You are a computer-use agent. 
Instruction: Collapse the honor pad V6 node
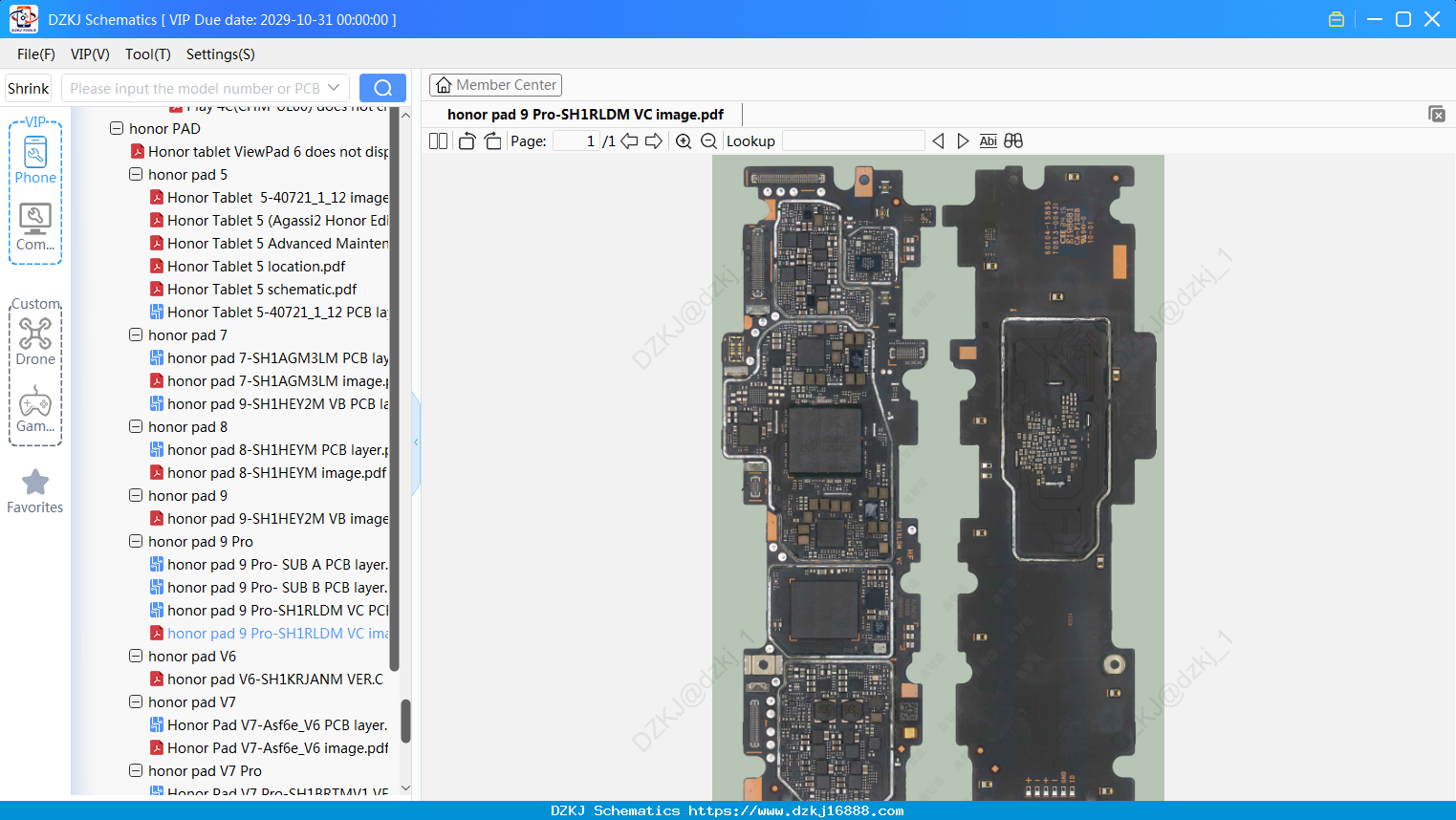(136, 656)
